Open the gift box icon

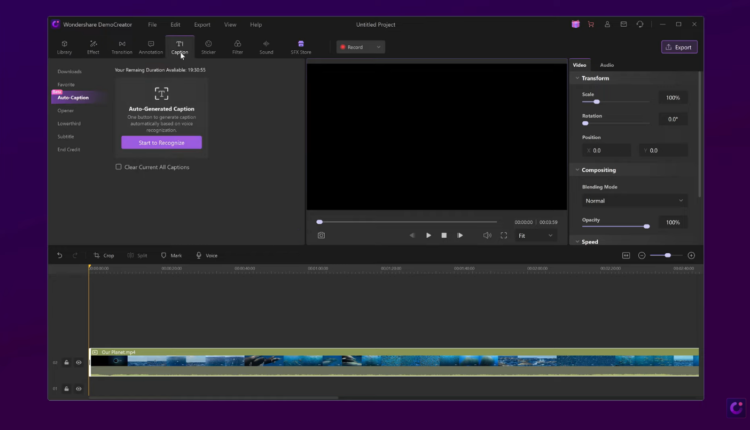[575, 24]
